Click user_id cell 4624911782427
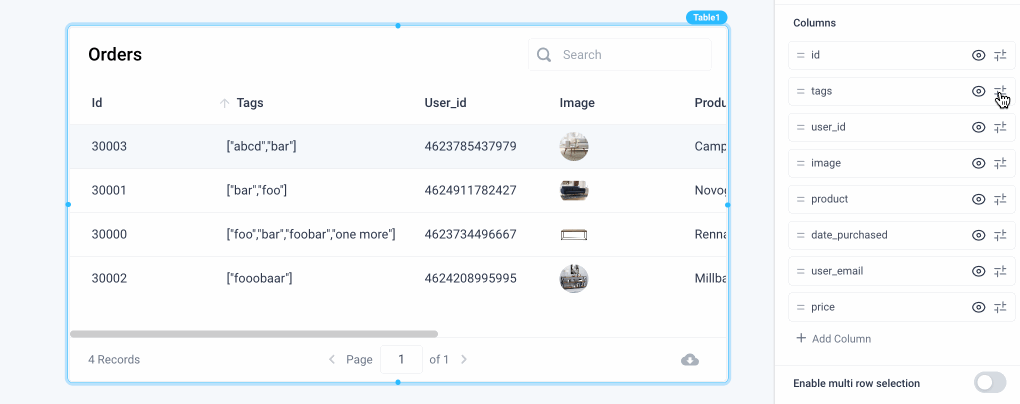 point(470,191)
